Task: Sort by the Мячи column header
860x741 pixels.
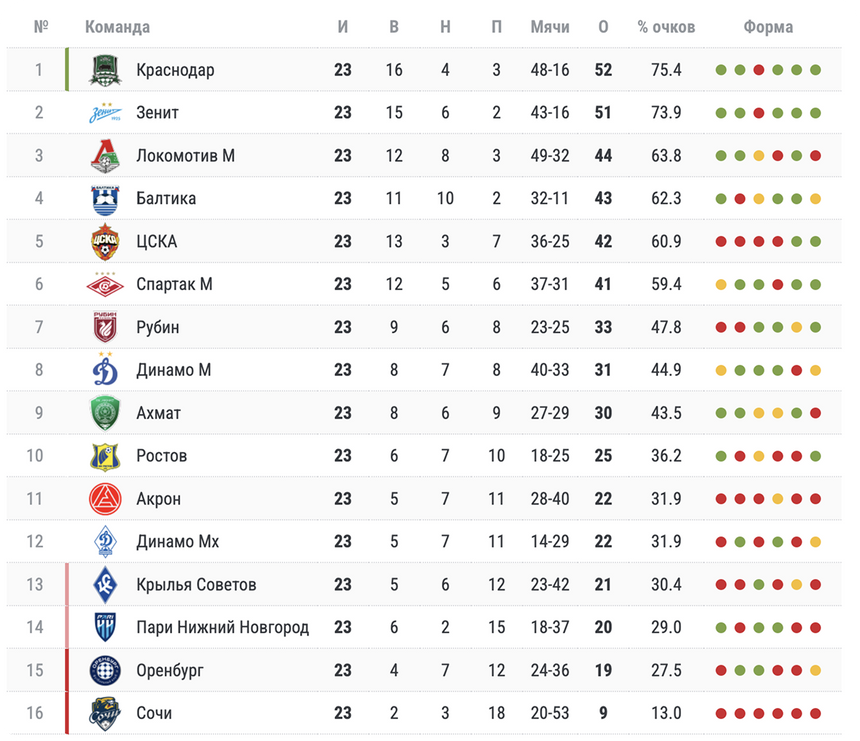Action: click(550, 27)
